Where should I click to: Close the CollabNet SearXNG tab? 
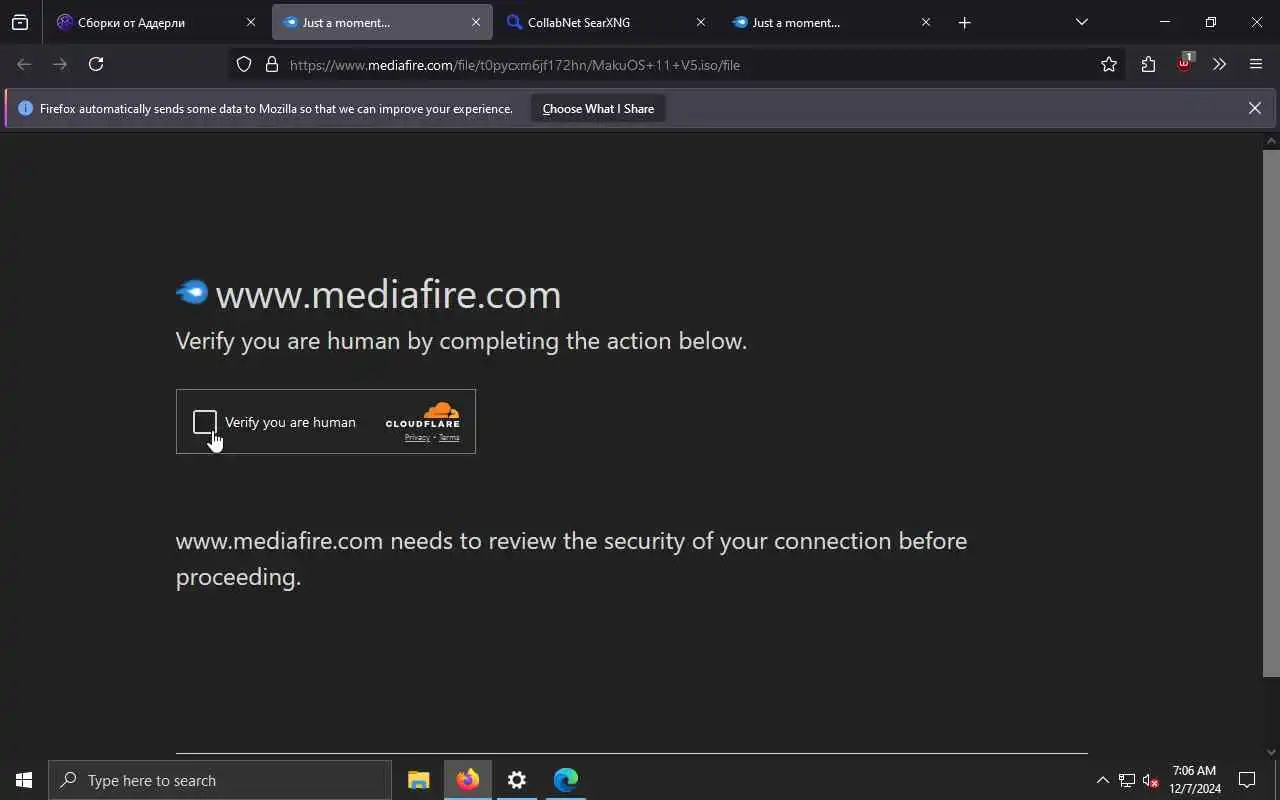[701, 22]
